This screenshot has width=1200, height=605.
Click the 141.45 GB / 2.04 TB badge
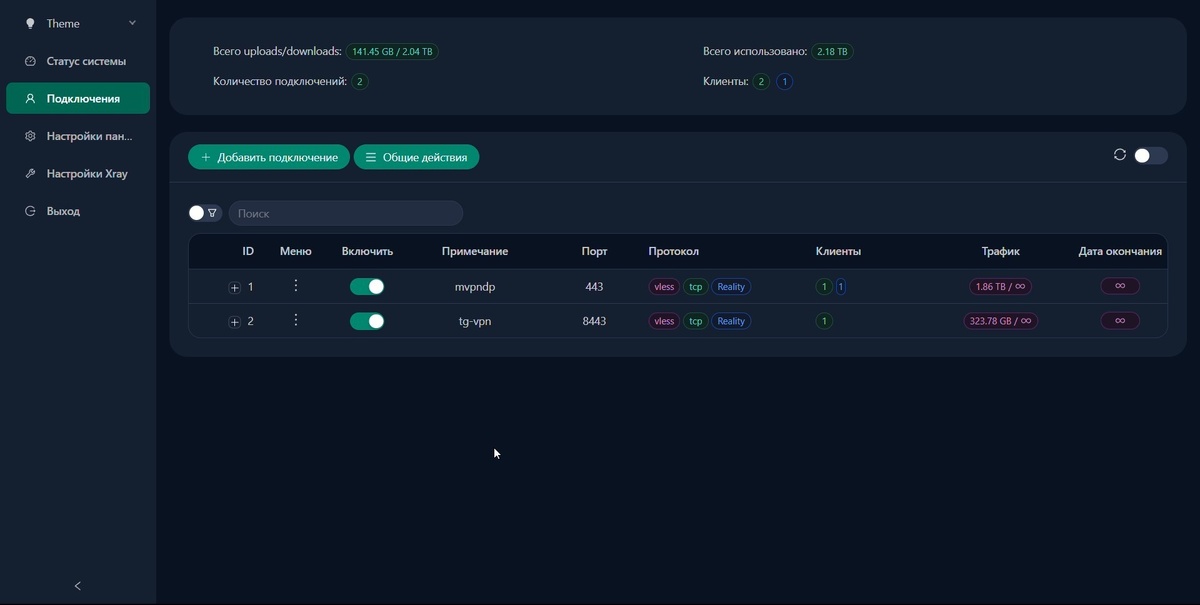392,51
